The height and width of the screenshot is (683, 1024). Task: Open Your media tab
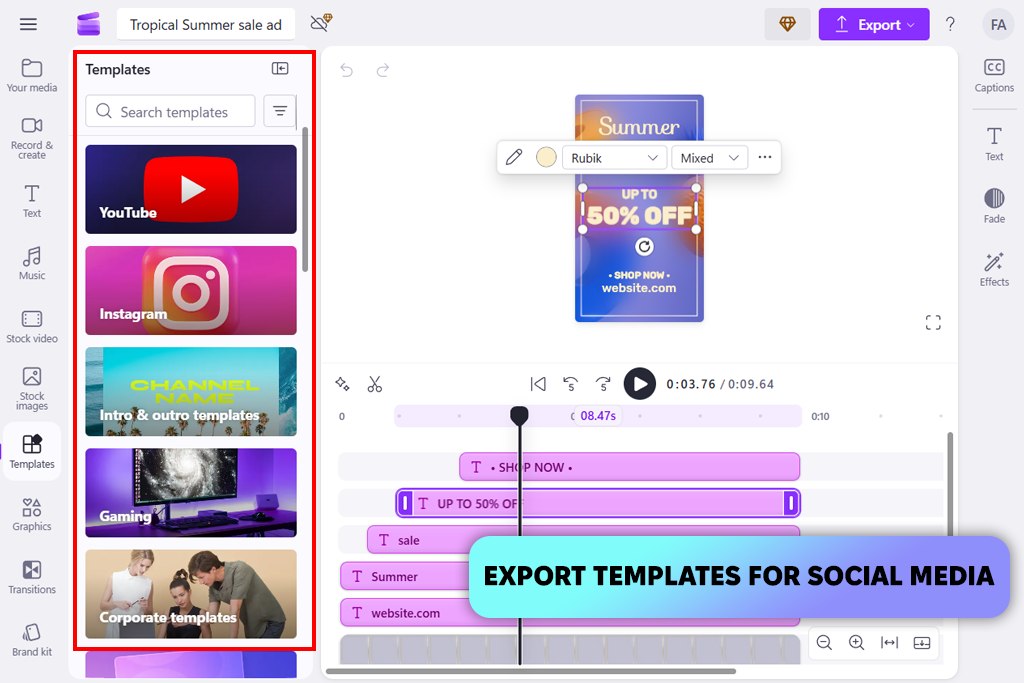tap(31, 75)
